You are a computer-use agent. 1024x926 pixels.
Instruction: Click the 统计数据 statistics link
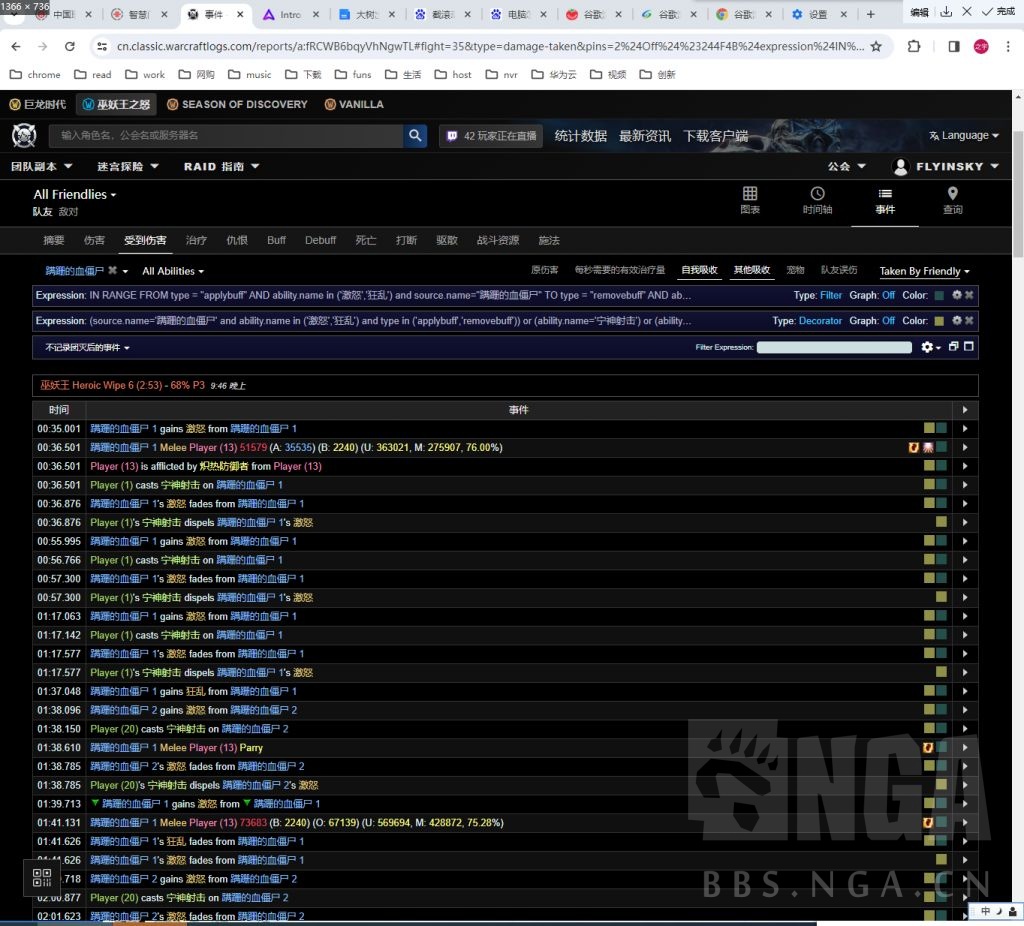(x=580, y=136)
